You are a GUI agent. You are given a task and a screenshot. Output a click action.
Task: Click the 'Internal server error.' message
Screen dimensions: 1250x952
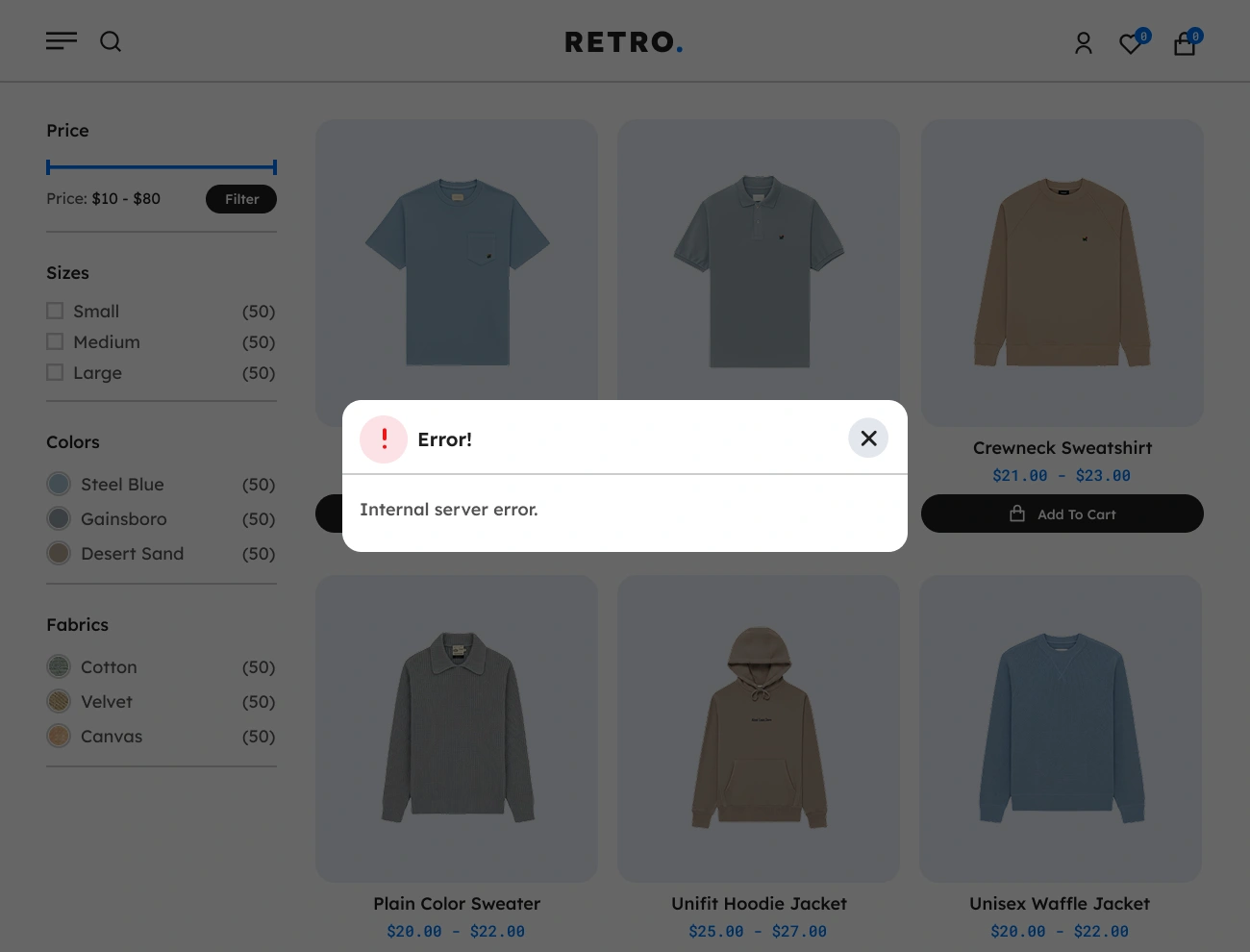(x=449, y=510)
